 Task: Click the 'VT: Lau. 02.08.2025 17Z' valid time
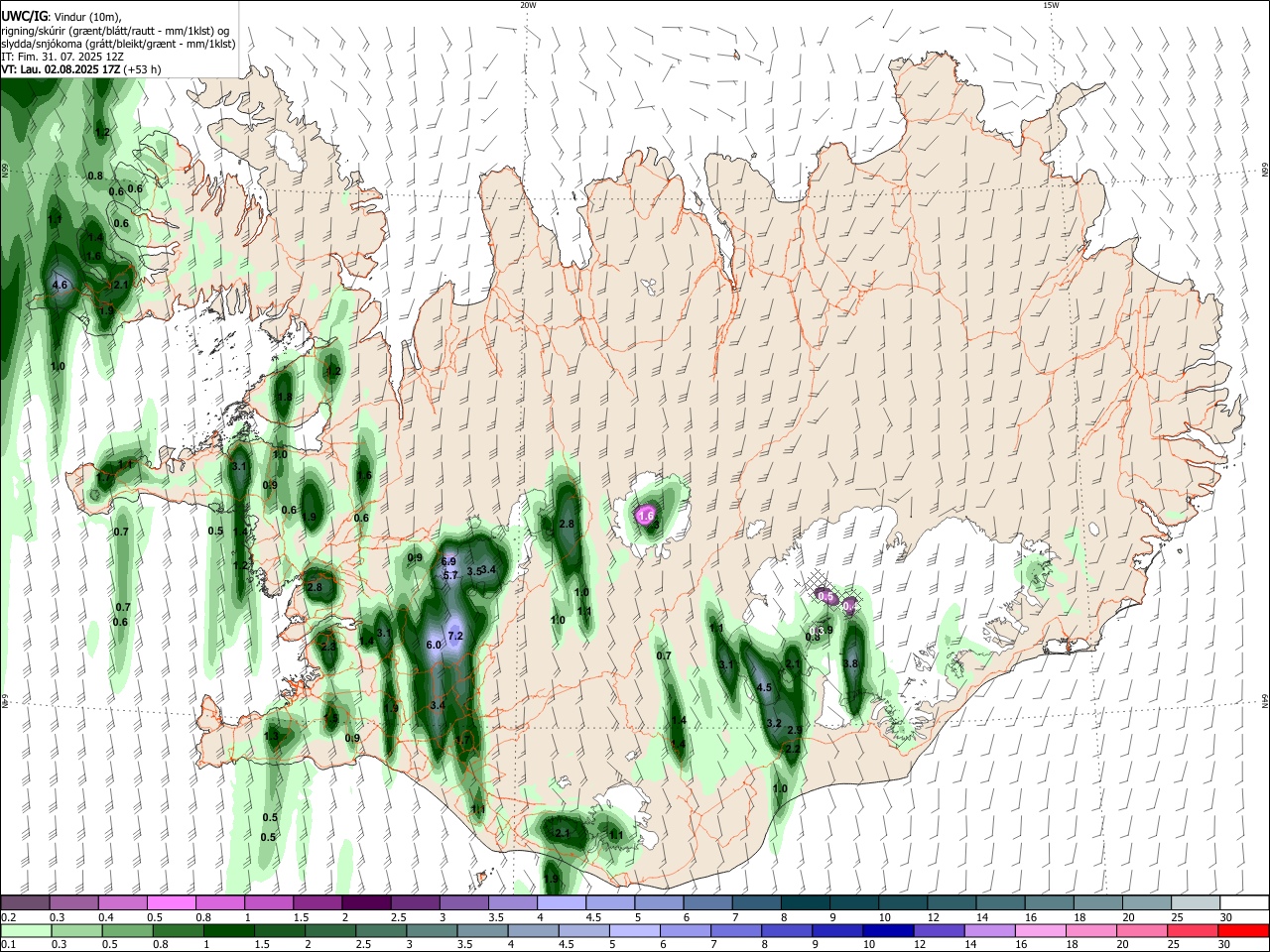61,69
